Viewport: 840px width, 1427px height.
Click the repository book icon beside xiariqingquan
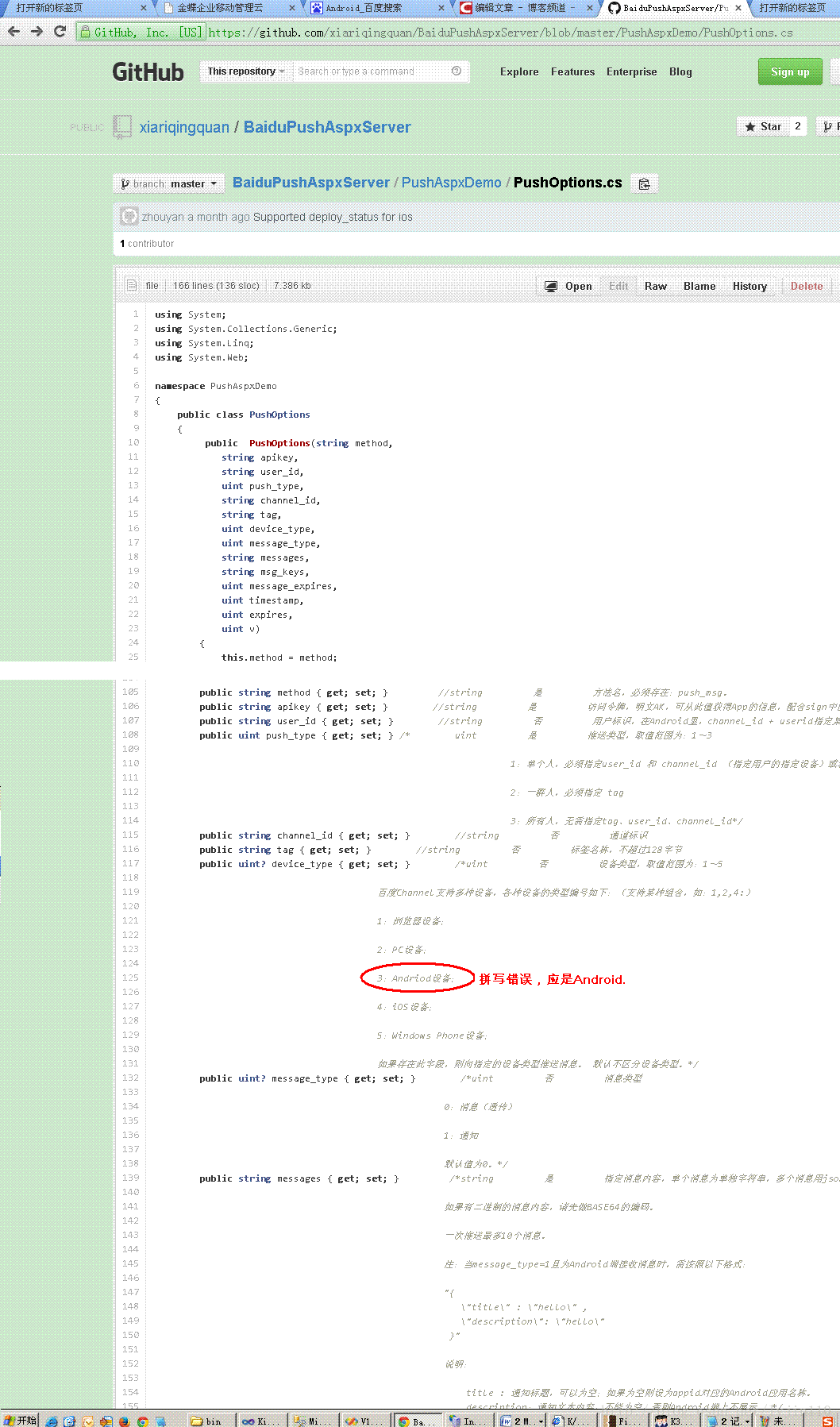[x=122, y=127]
